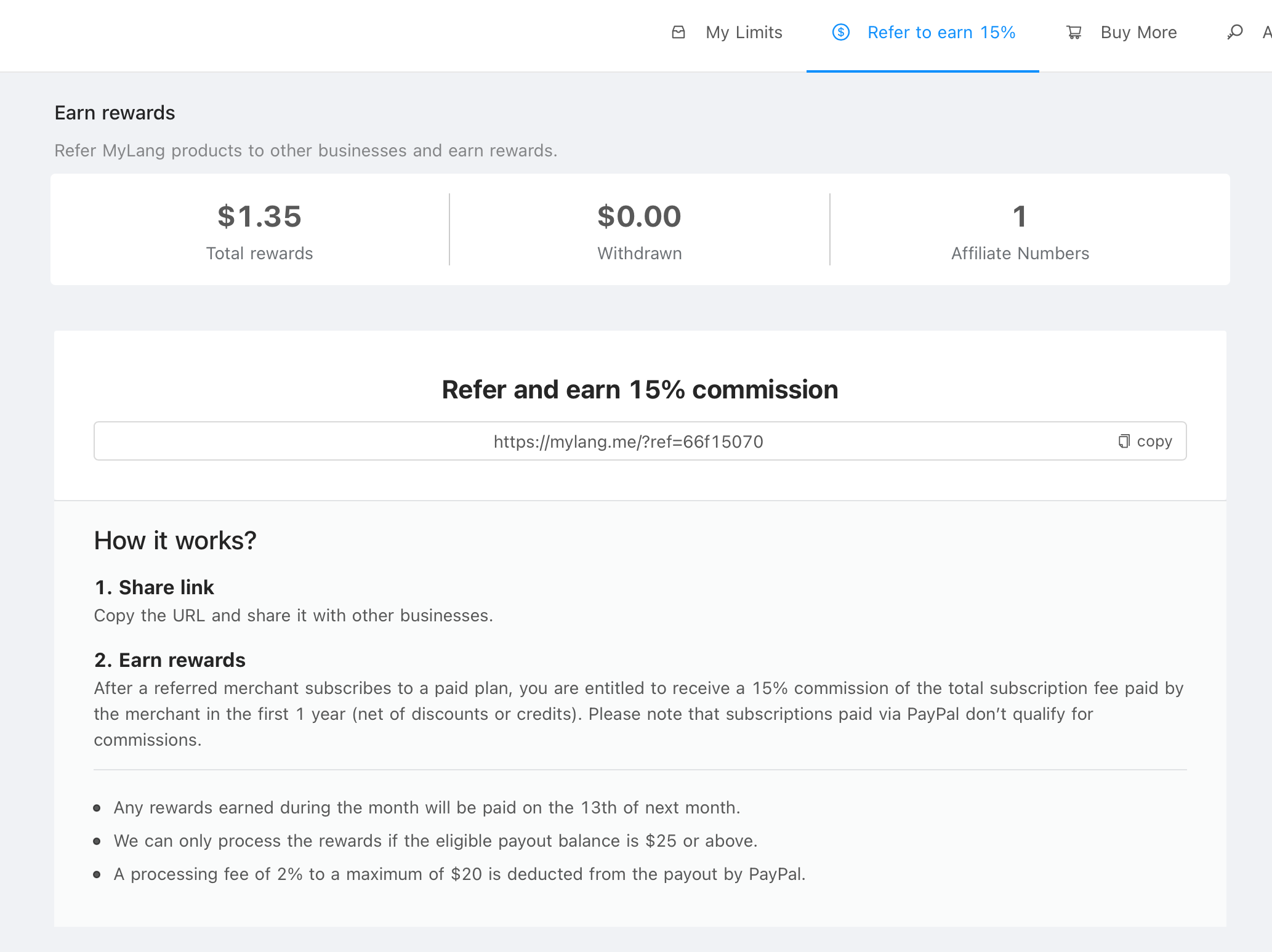Click the My Limits inbox icon
Screen dimensions: 1272x952
678,32
